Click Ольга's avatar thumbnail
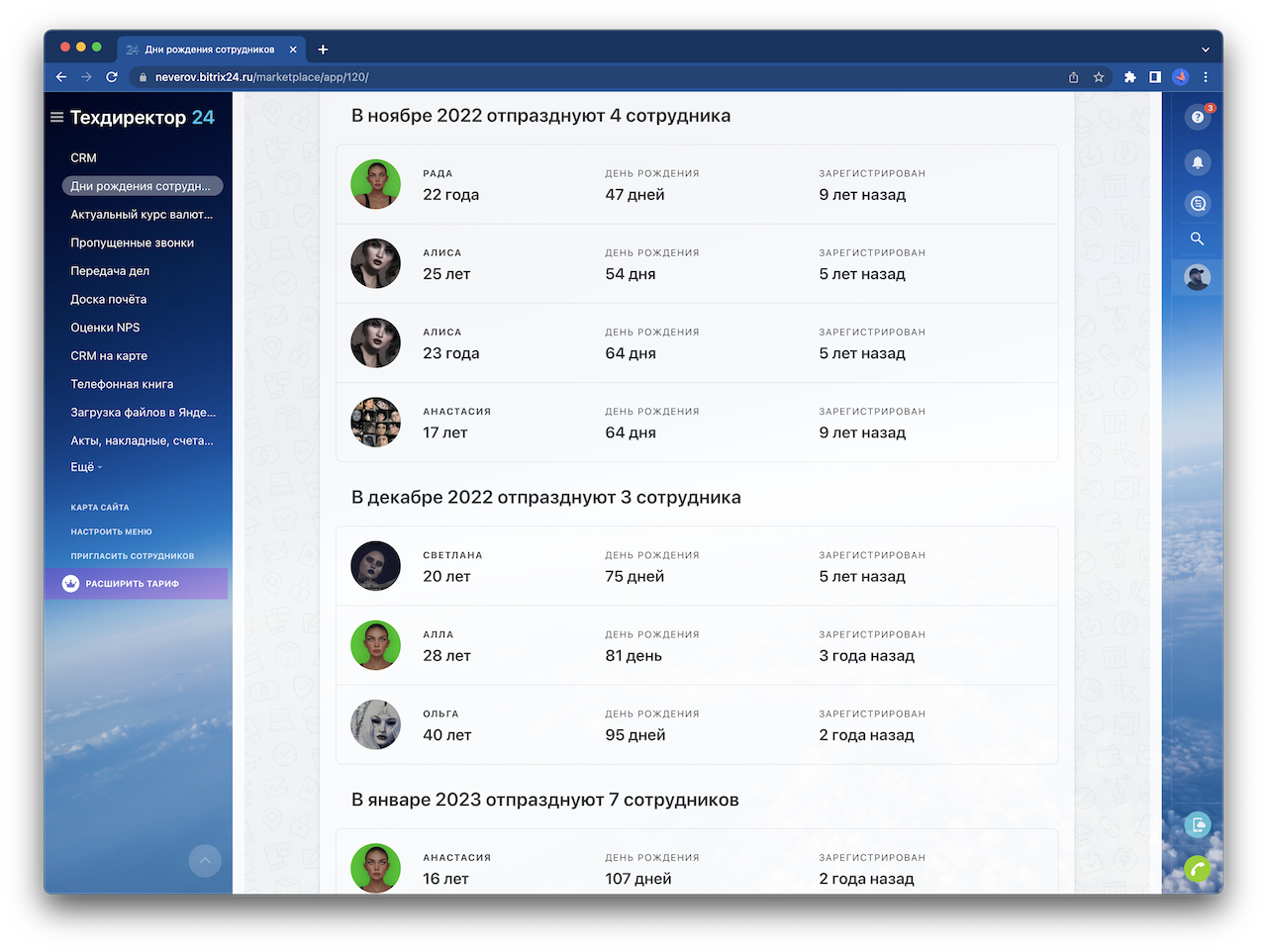Viewport: 1267px width, 952px height. (x=375, y=724)
